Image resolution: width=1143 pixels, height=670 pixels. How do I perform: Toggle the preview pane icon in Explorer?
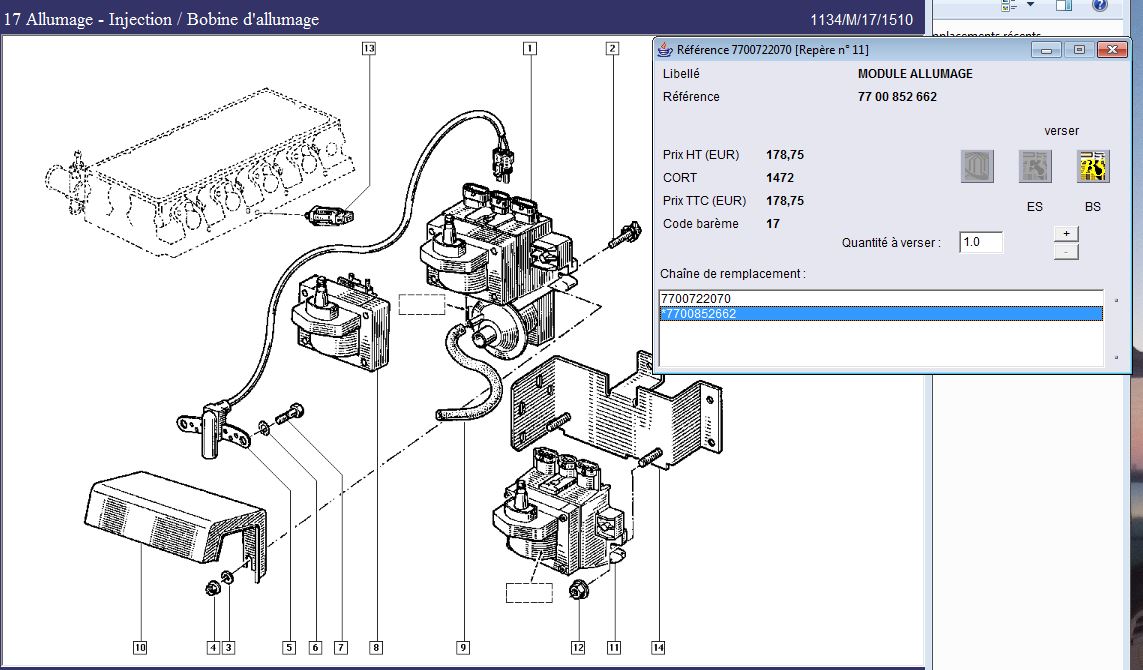1066,6
